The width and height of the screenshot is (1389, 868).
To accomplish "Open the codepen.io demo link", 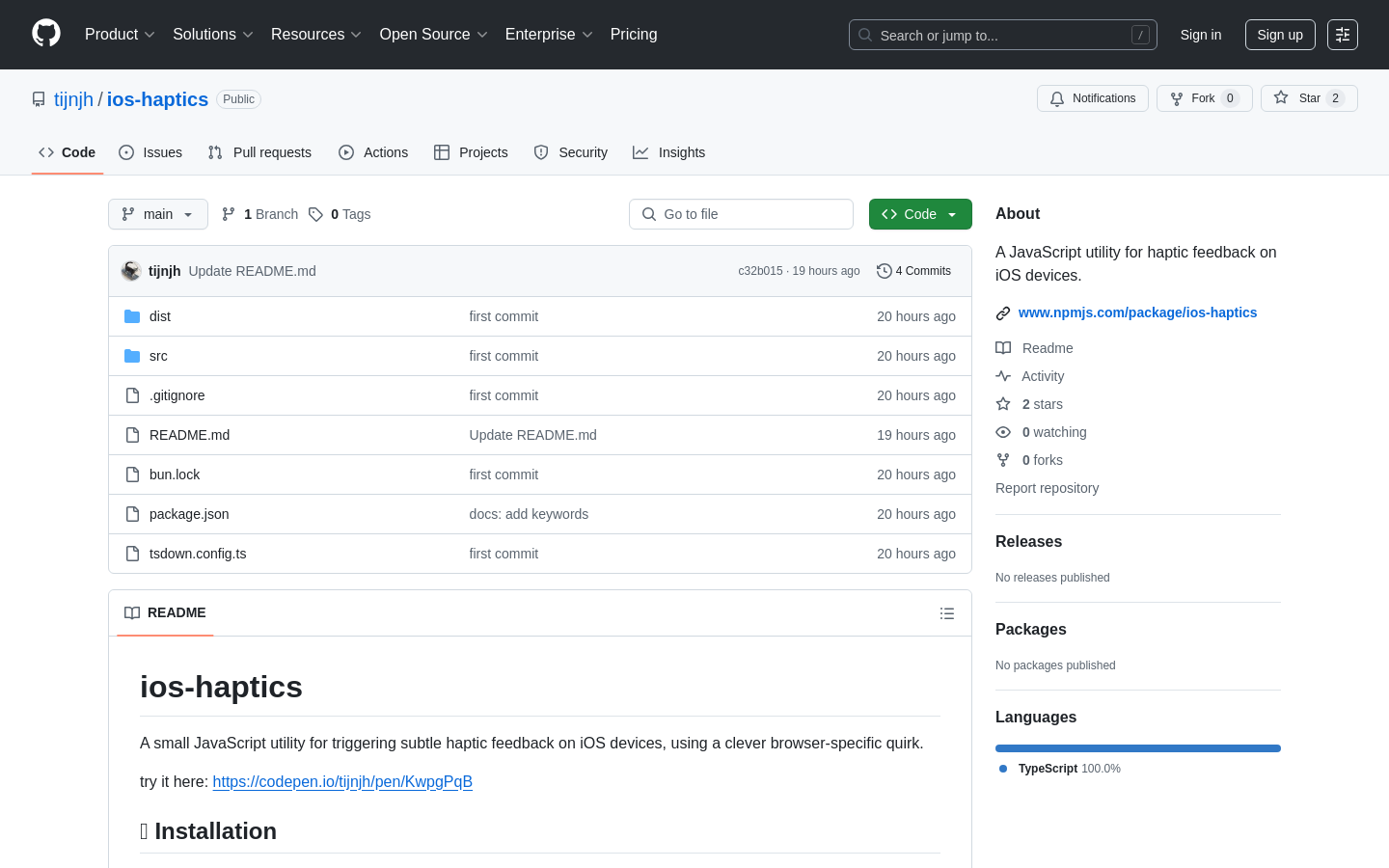I will tap(342, 782).
